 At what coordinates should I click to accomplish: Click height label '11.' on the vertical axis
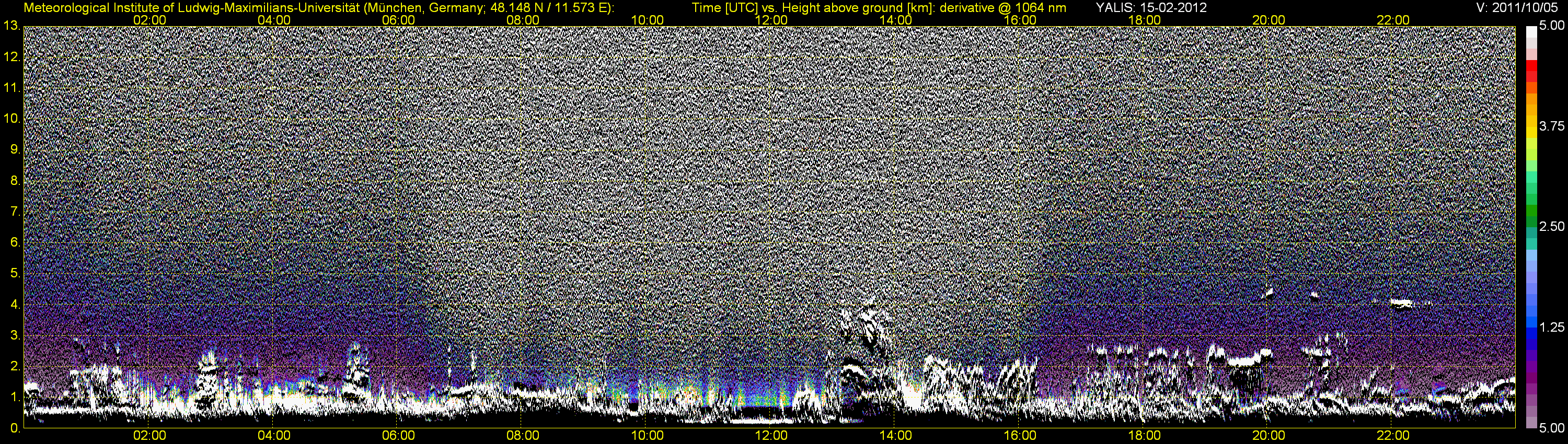pos(12,88)
